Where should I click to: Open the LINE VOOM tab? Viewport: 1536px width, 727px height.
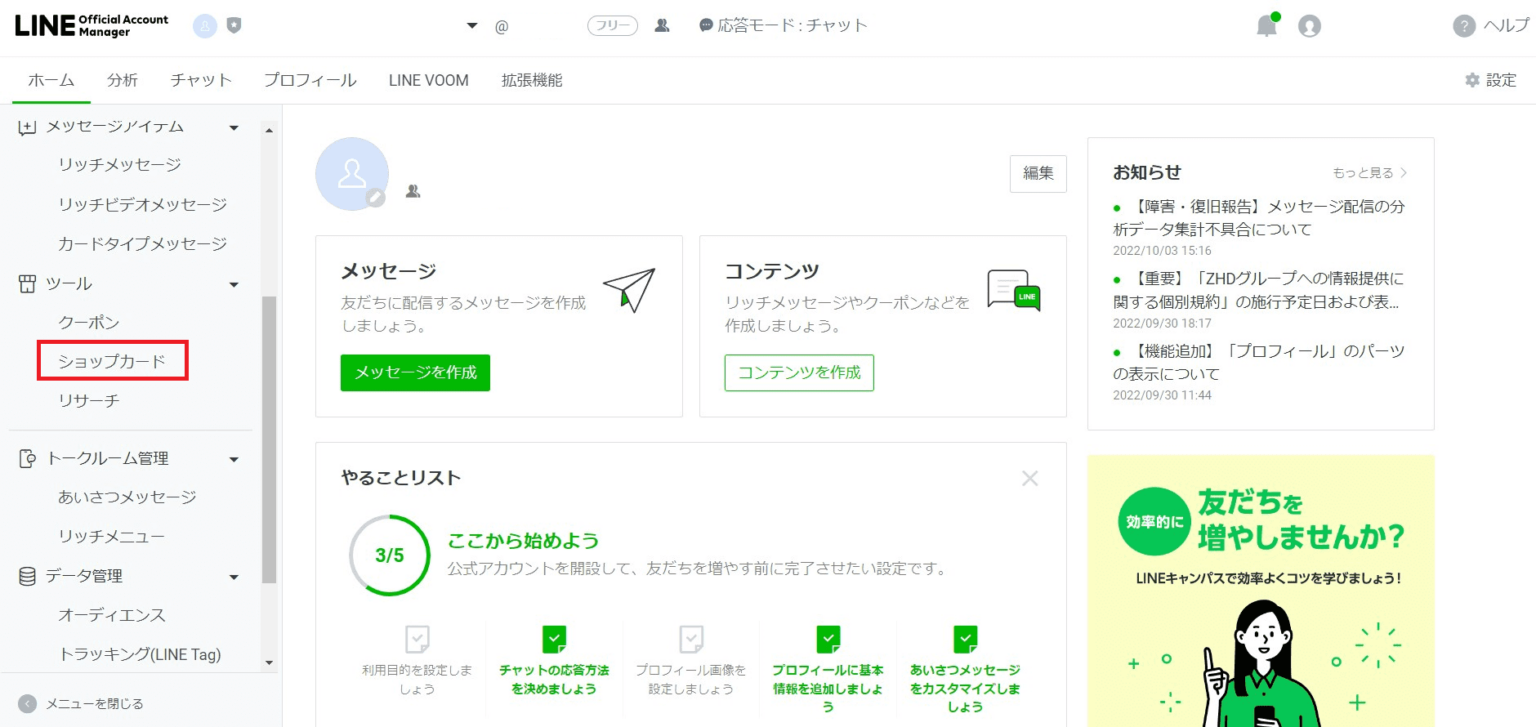coord(428,80)
